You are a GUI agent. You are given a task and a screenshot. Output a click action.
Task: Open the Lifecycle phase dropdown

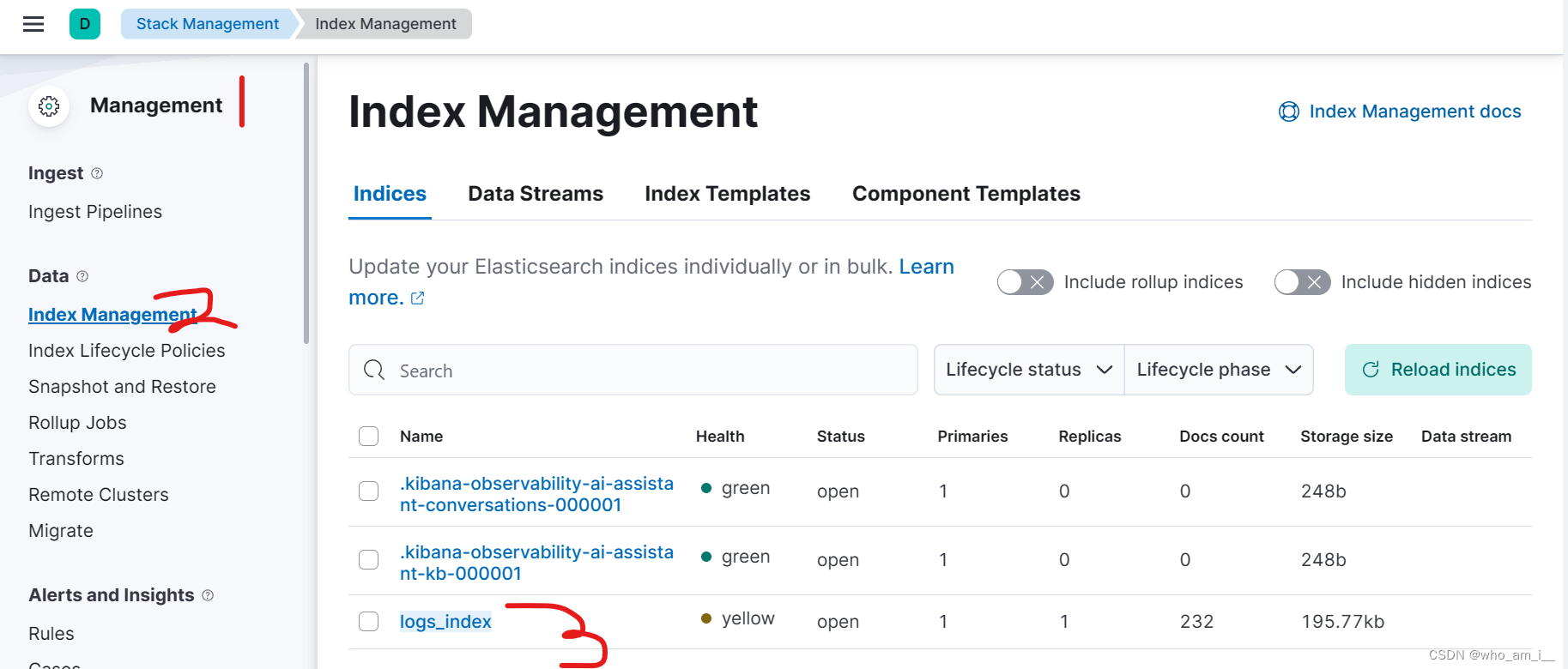[1219, 370]
